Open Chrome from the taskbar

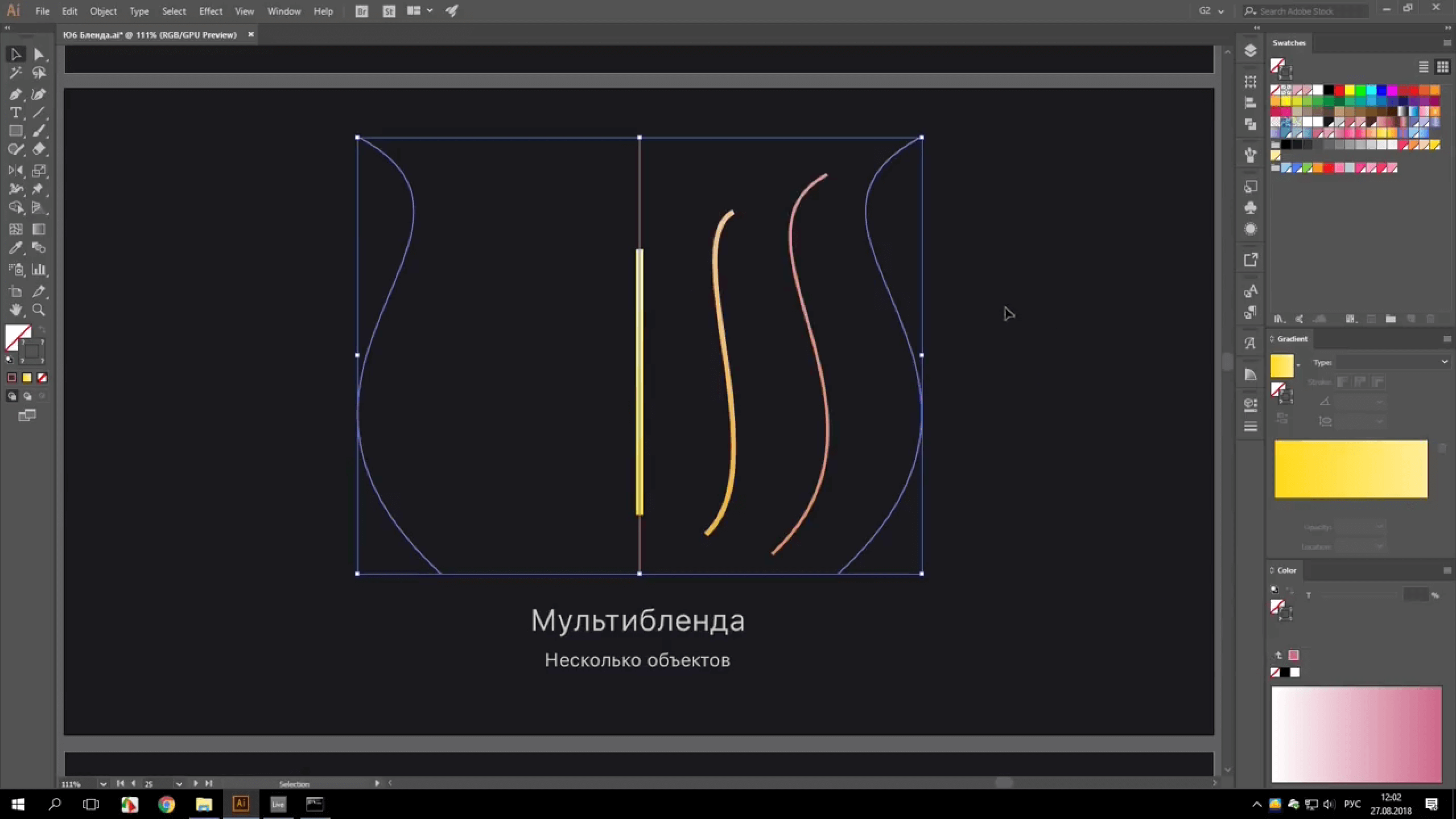166,804
